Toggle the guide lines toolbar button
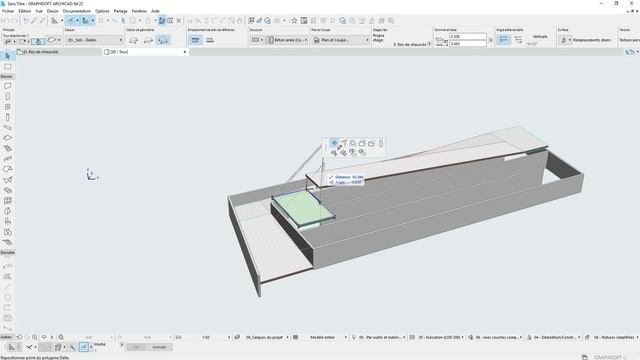This screenshot has height=360, width=640. pos(71,20)
